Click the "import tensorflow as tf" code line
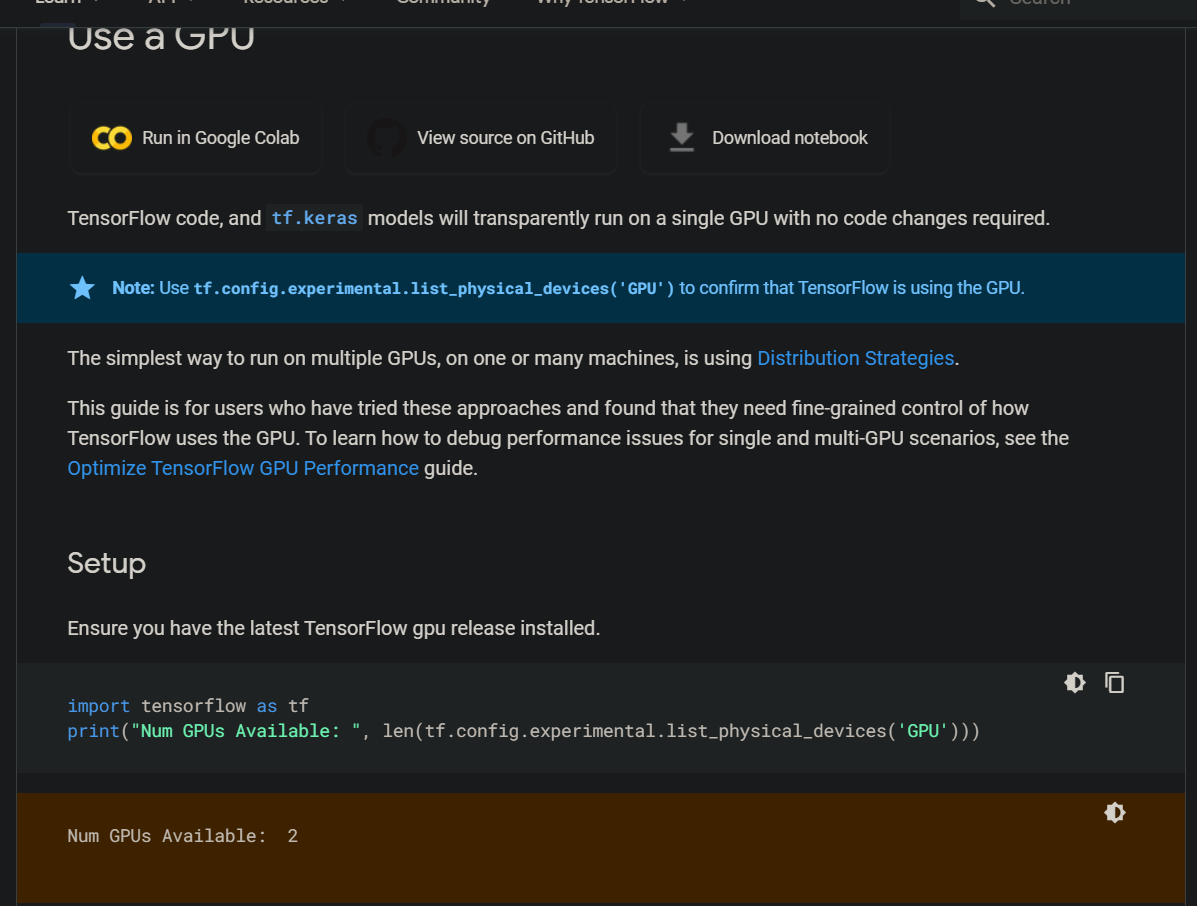 [188, 706]
